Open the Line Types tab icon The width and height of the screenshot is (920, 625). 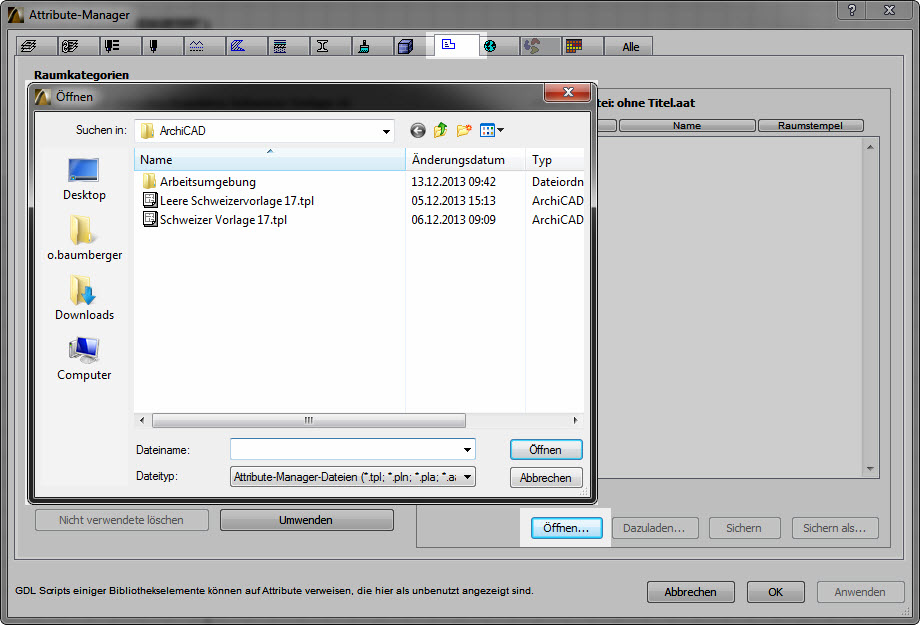(196, 46)
